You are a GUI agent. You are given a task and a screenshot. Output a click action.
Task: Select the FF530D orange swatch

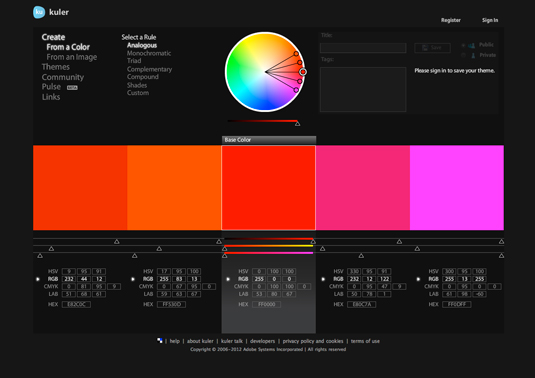tap(174, 188)
